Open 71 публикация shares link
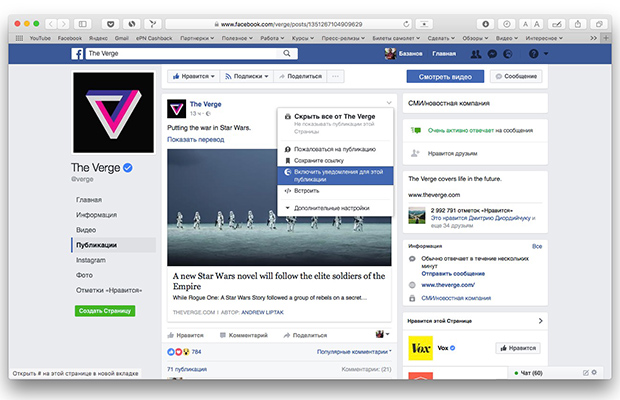Viewport: 620px width, 400px height. coord(187,369)
